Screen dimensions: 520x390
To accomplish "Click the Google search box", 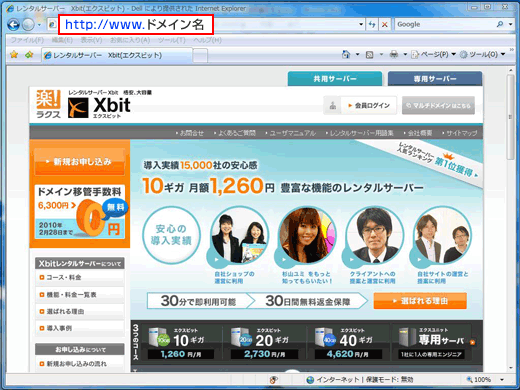I will (x=444, y=24).
